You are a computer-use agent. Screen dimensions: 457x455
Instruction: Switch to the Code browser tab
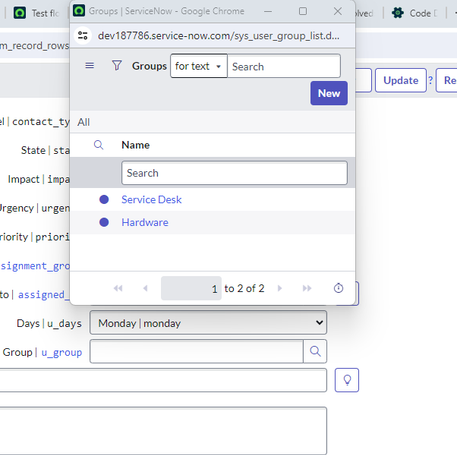[415, 13]
